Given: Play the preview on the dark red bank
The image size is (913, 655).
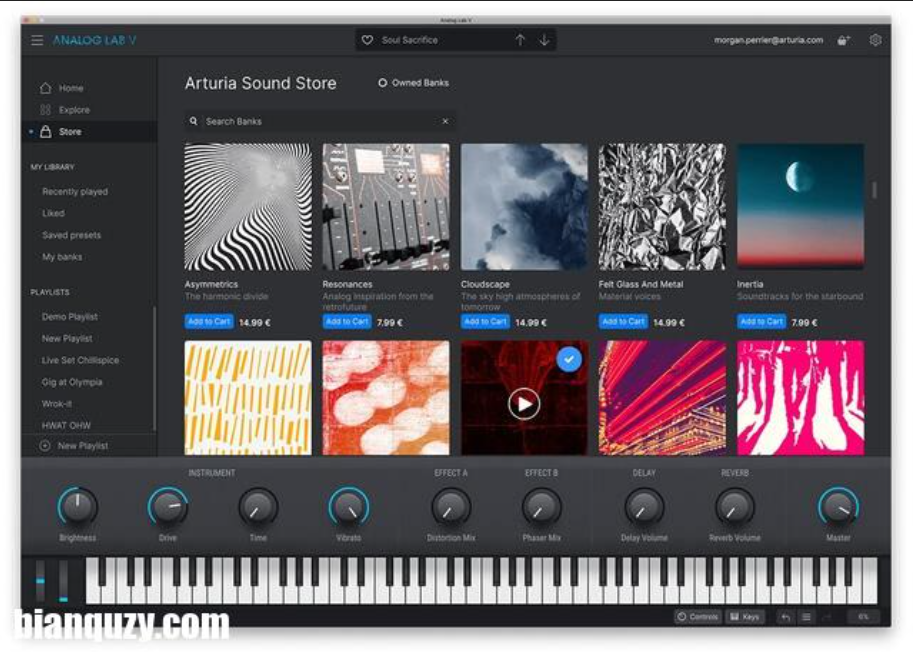Looking at the screenshot, I should 524,403.
